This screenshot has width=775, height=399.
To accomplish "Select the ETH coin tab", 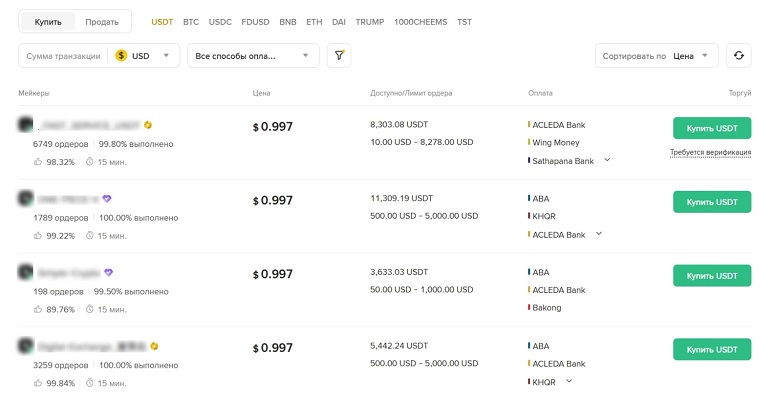I will (x=314, y=22).
